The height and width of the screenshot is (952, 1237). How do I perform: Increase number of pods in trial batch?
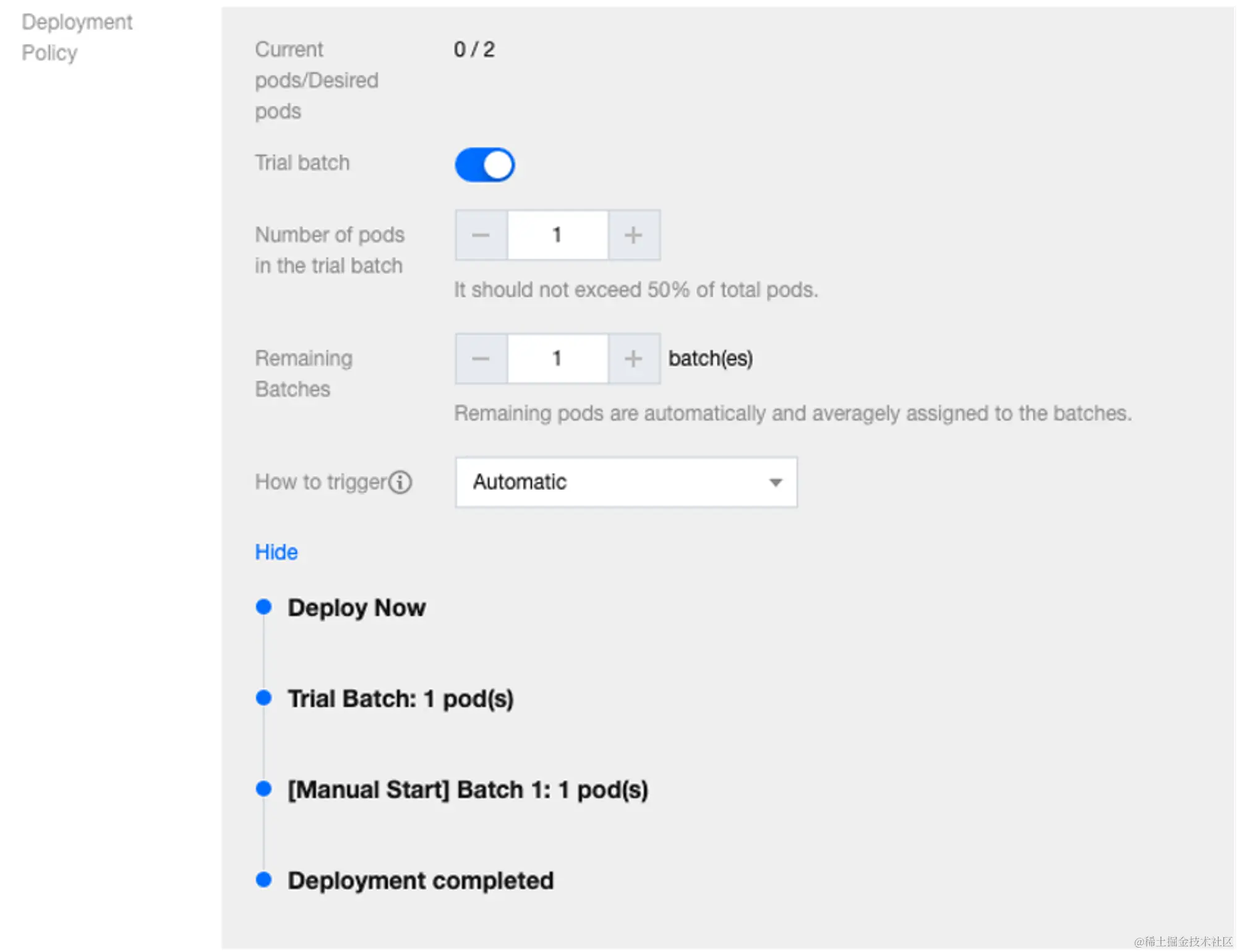click(x=633, y=235)
